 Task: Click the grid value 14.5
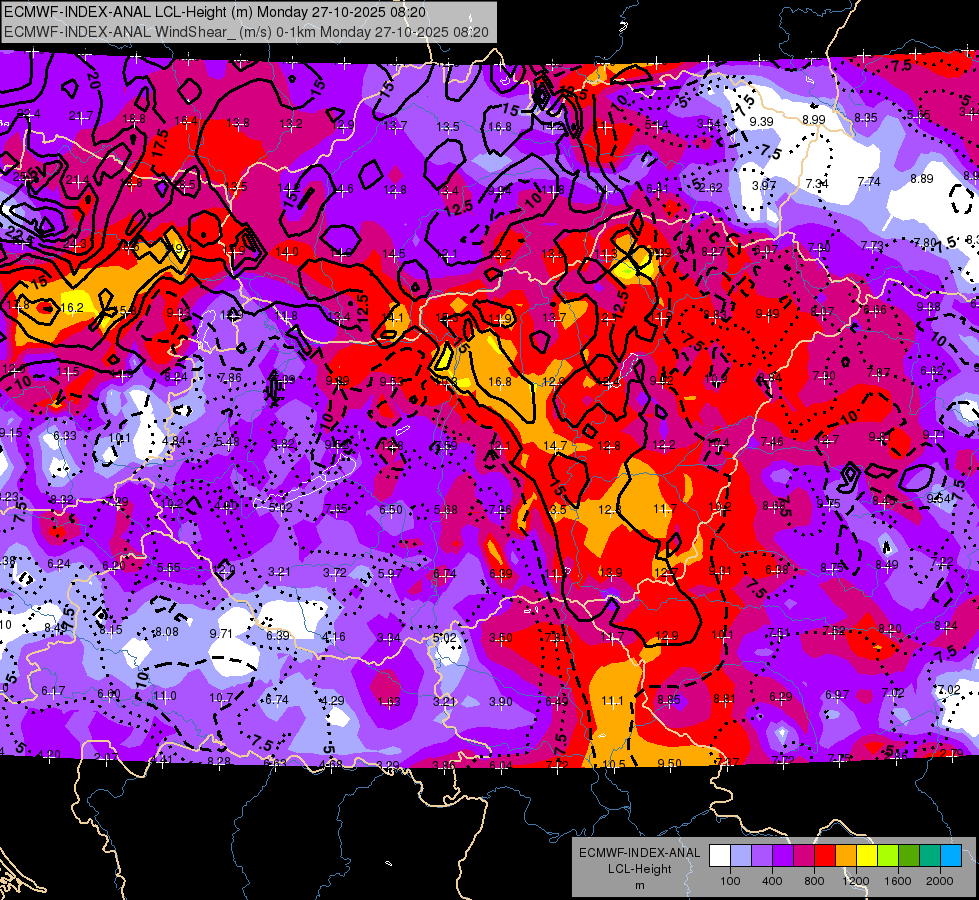[x=394, y=254]
